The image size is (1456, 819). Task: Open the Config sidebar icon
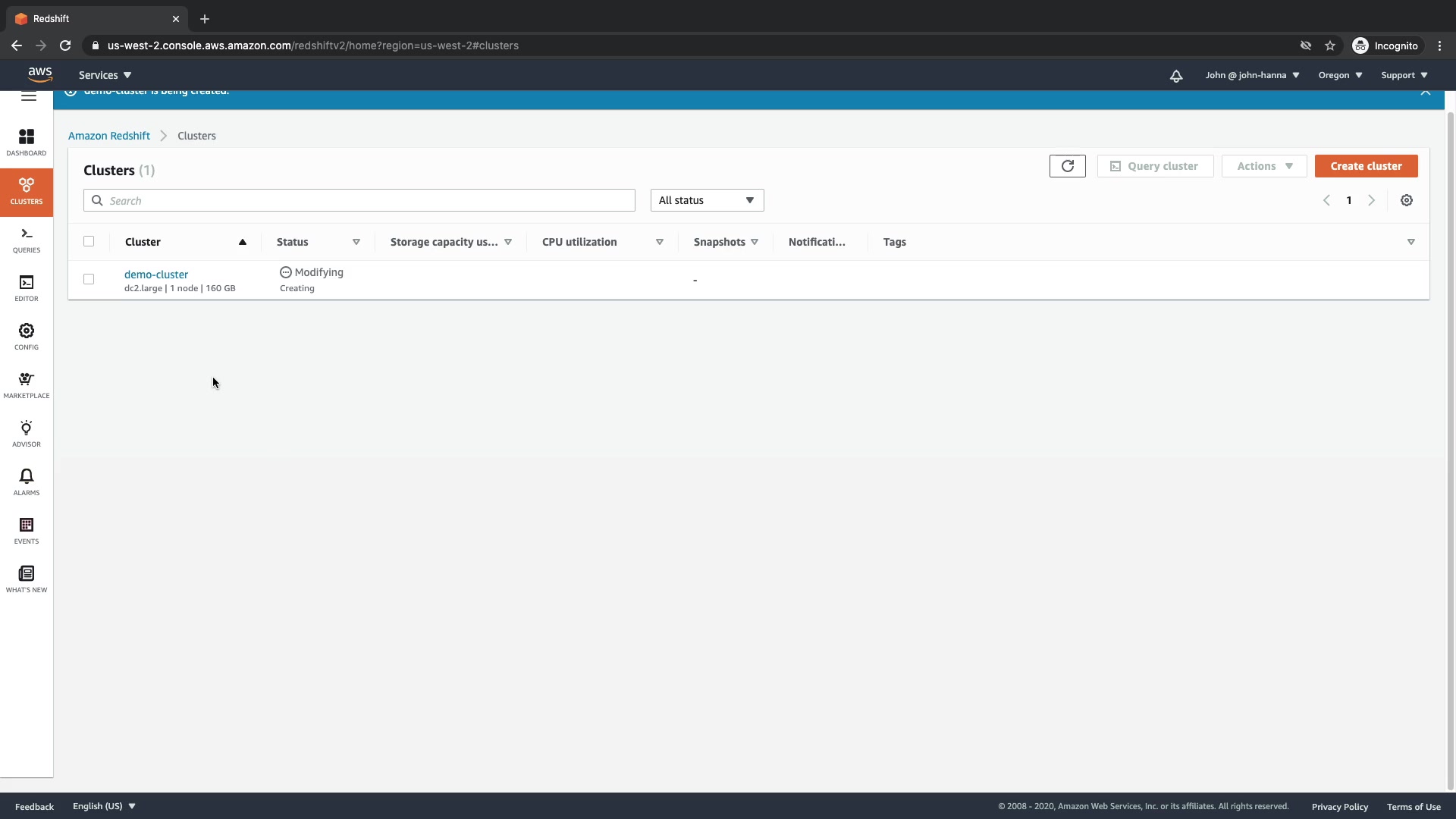[x=27, y=336]
